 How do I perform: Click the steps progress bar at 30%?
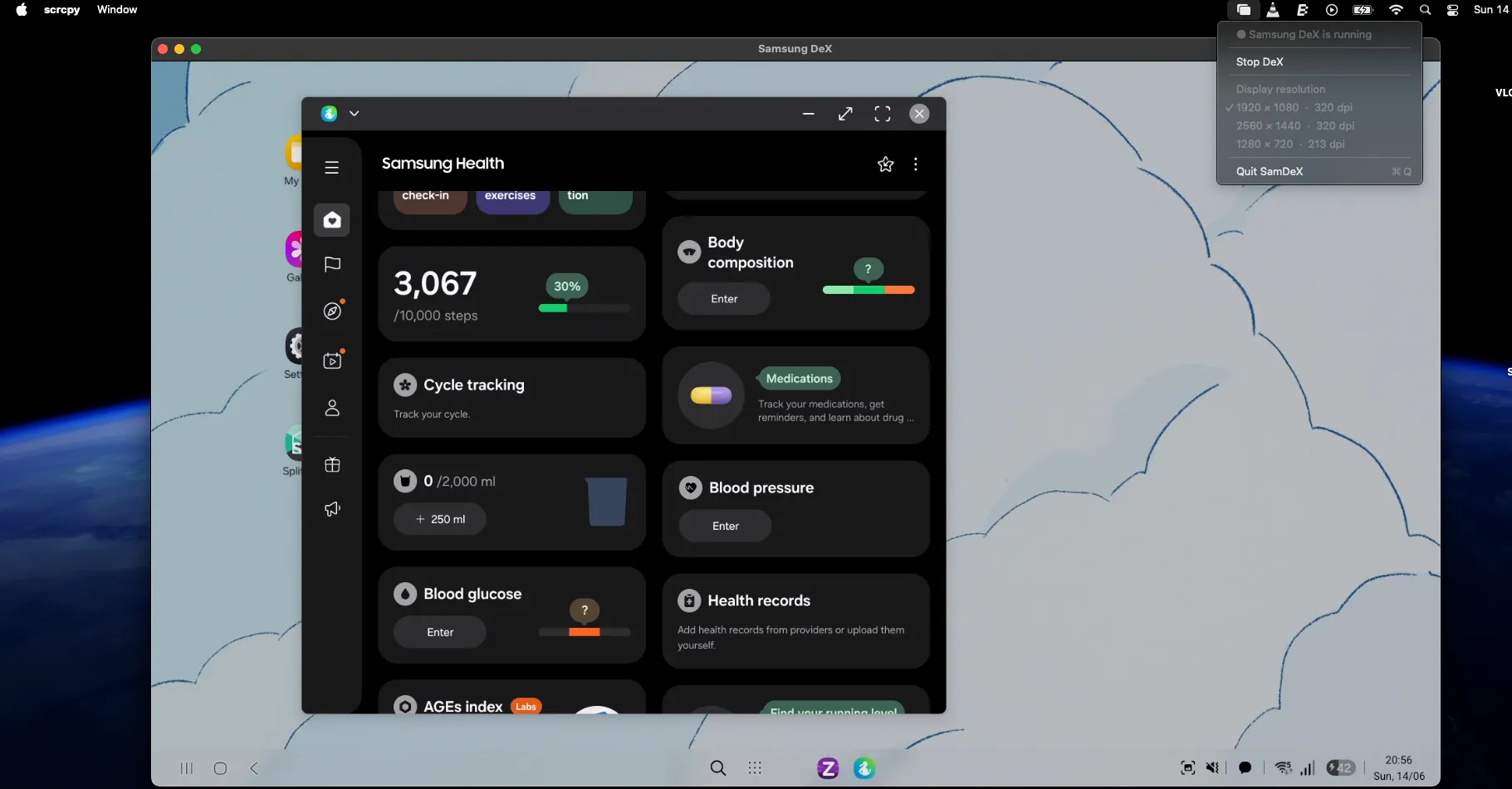[585, 308]
